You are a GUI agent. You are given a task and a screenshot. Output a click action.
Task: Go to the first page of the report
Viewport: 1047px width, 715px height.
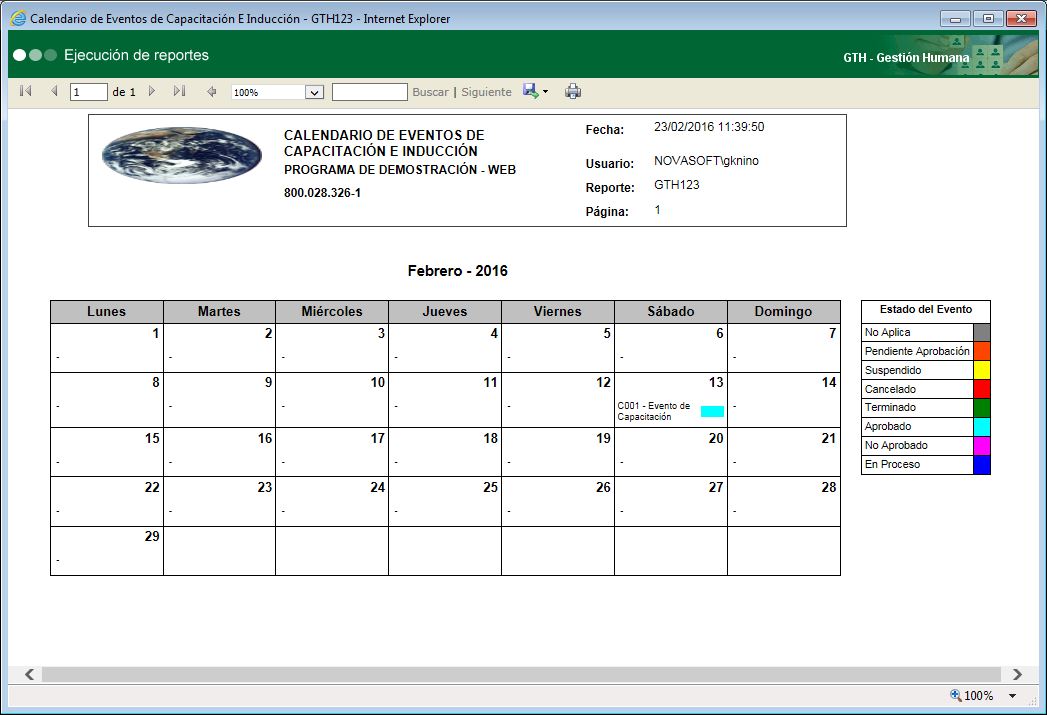point(24,91)
